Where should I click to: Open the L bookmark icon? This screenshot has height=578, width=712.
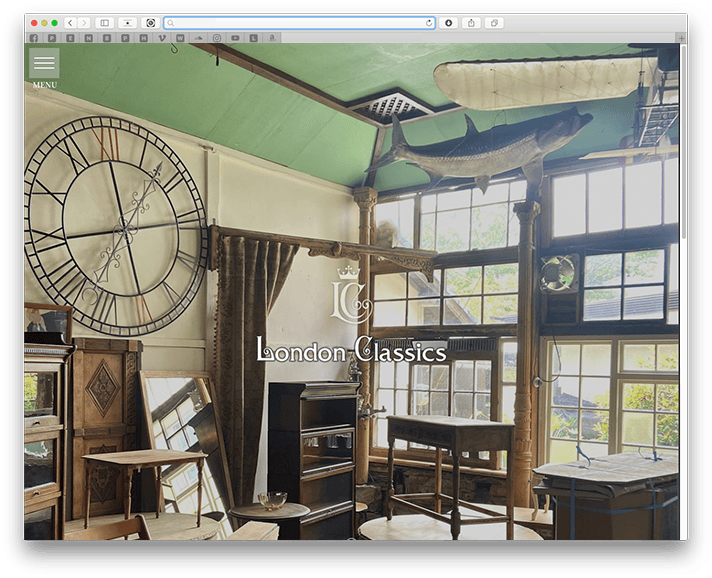[x=253, y=38]
